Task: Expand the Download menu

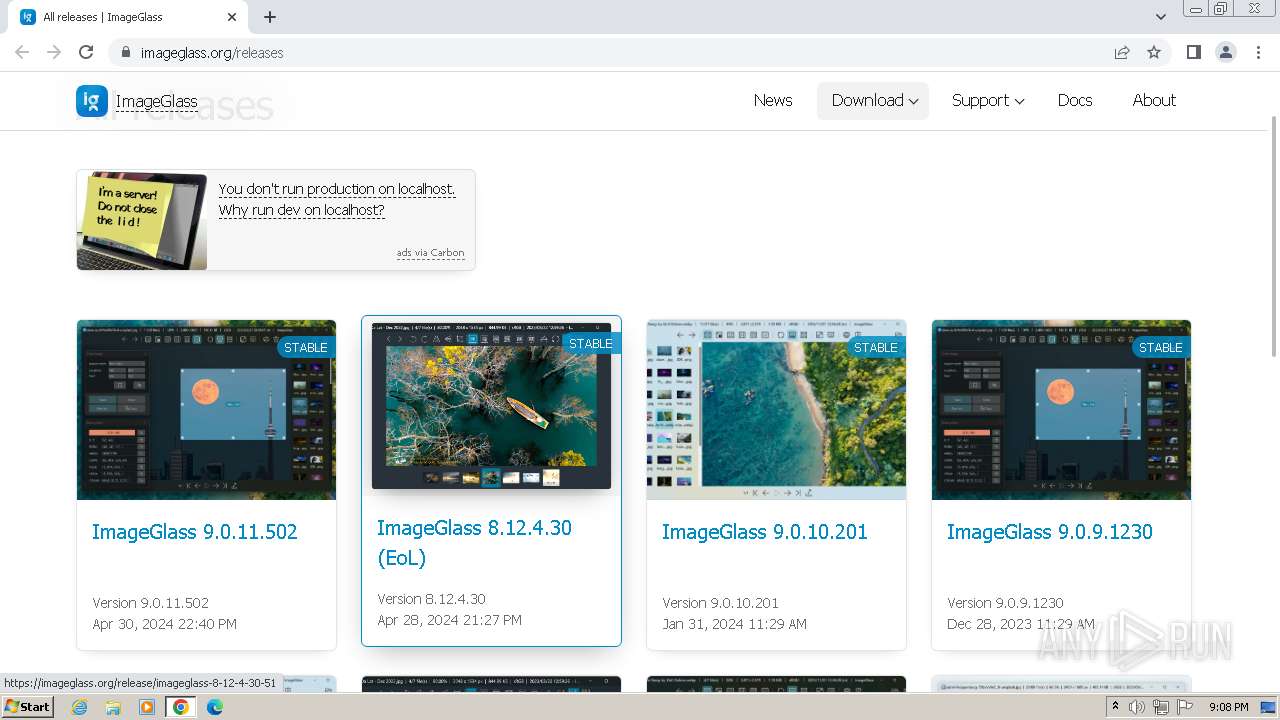Action: tap(873, 100)
